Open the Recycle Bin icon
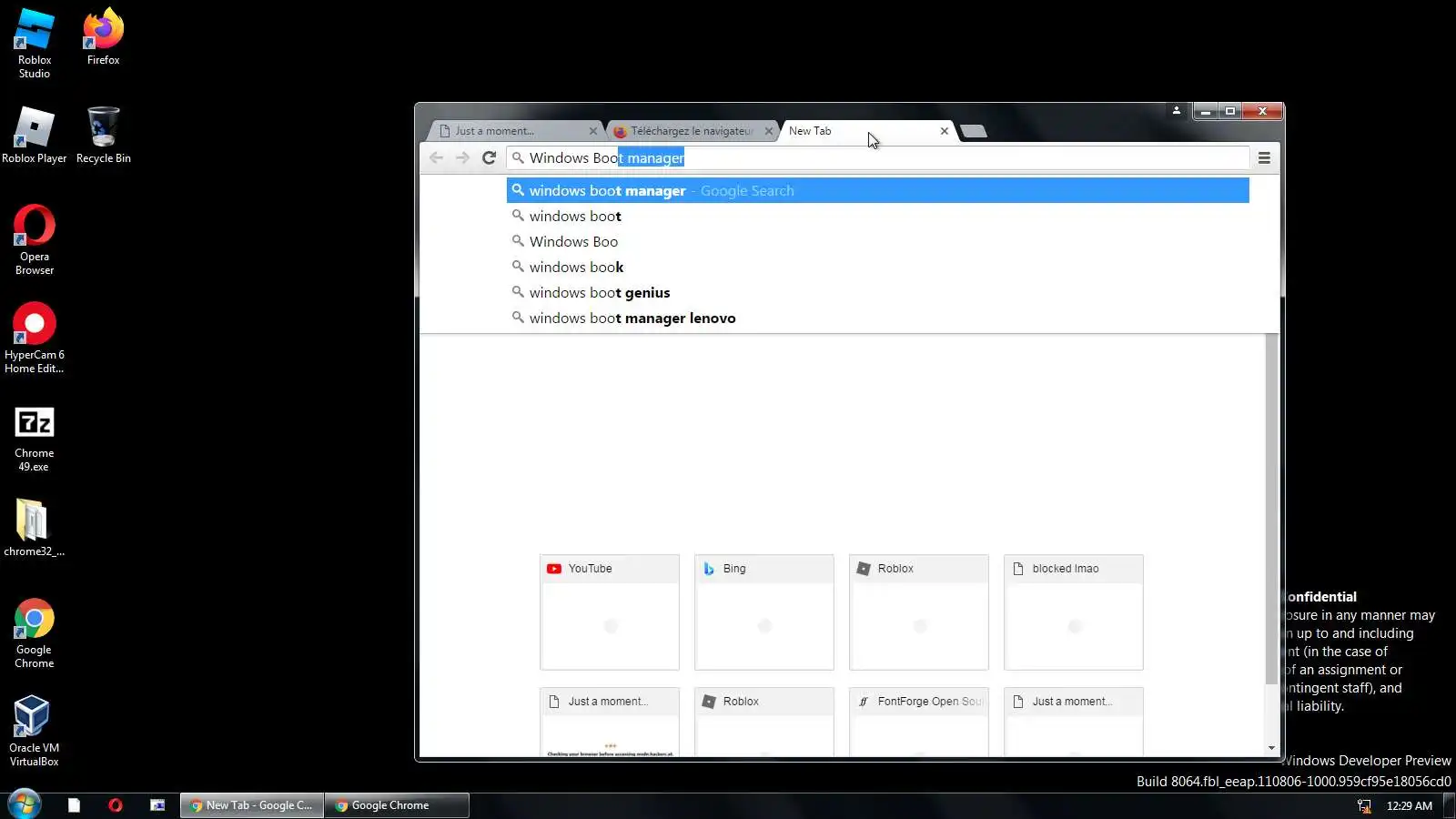The image size is (1456, 819). pos(103,135)
